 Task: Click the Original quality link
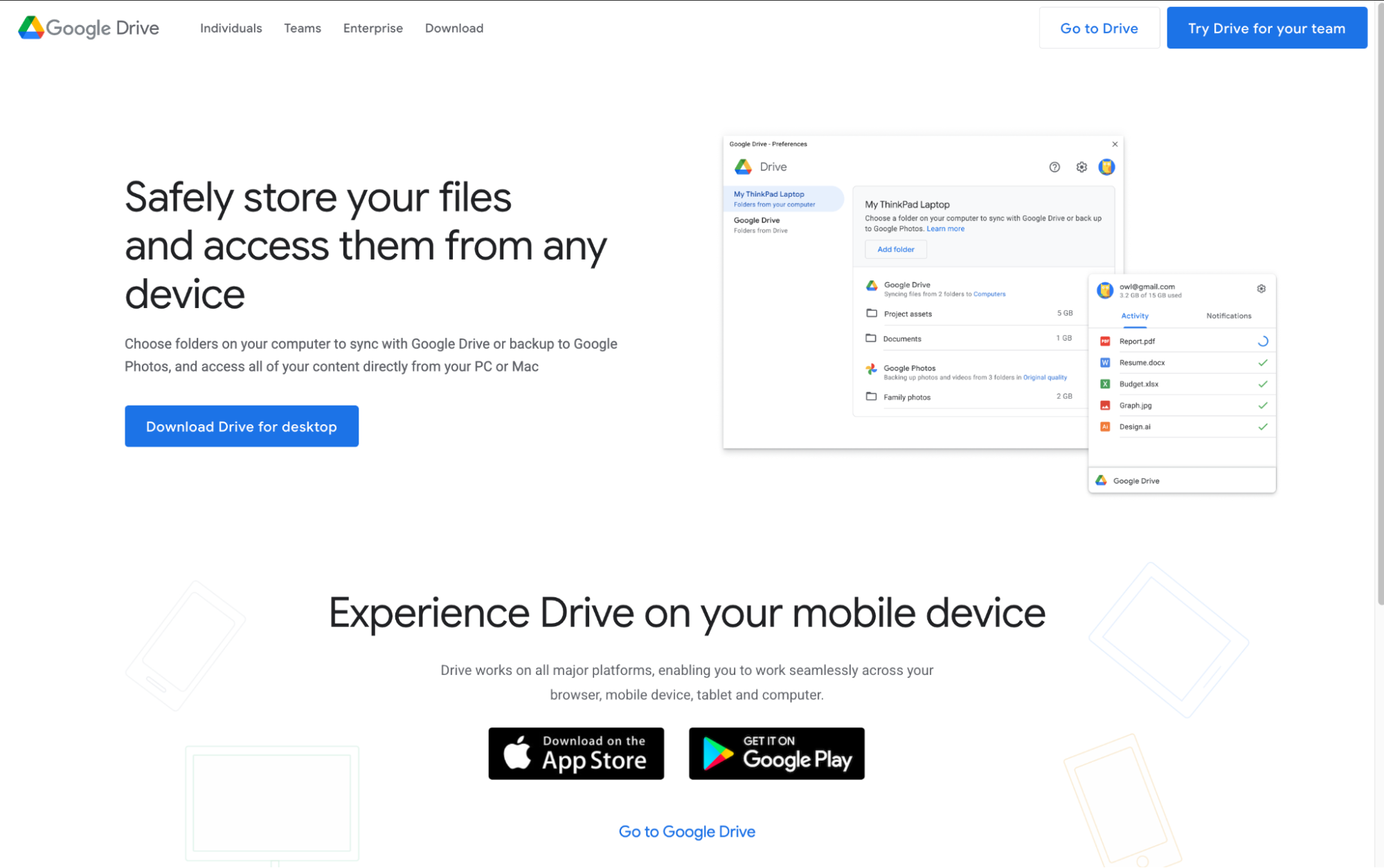tap(1045, 377)
